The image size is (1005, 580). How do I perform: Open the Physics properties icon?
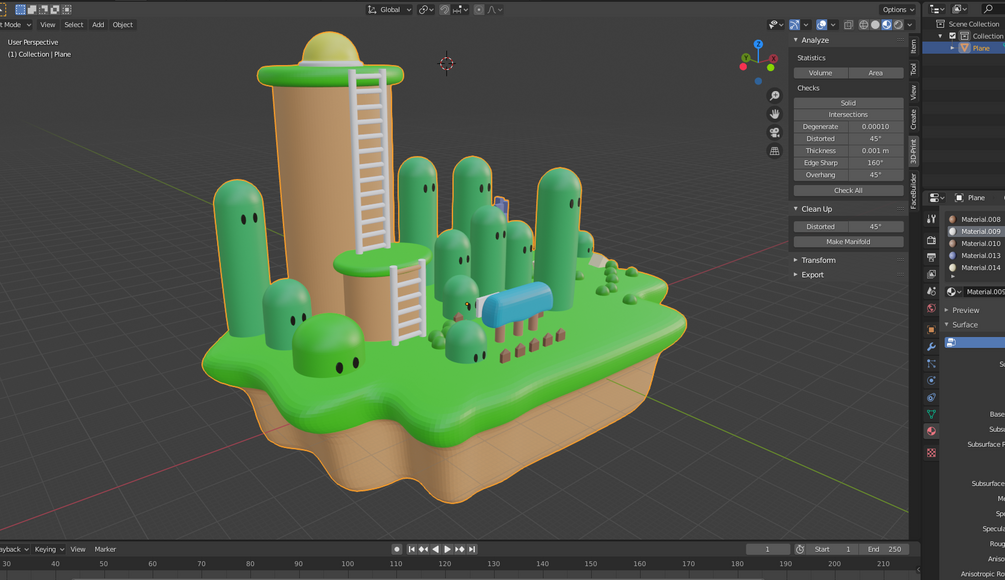point(931,381)
